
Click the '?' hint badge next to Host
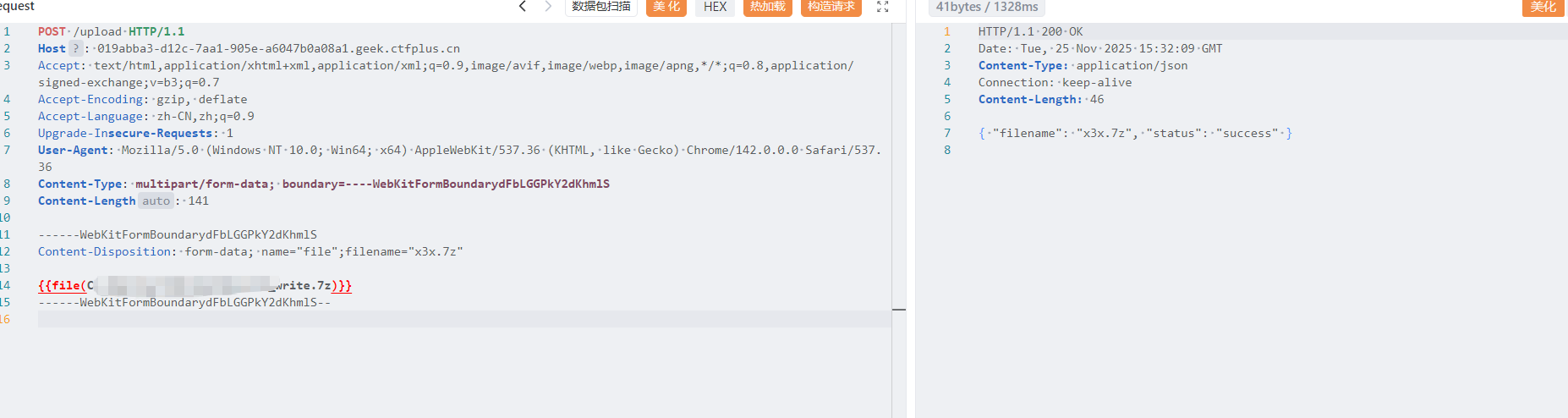75,48
